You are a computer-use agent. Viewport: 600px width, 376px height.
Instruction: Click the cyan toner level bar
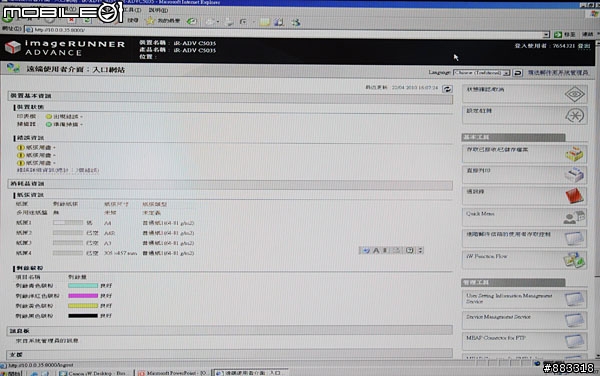pyautogui.click(x=83, y=285)
